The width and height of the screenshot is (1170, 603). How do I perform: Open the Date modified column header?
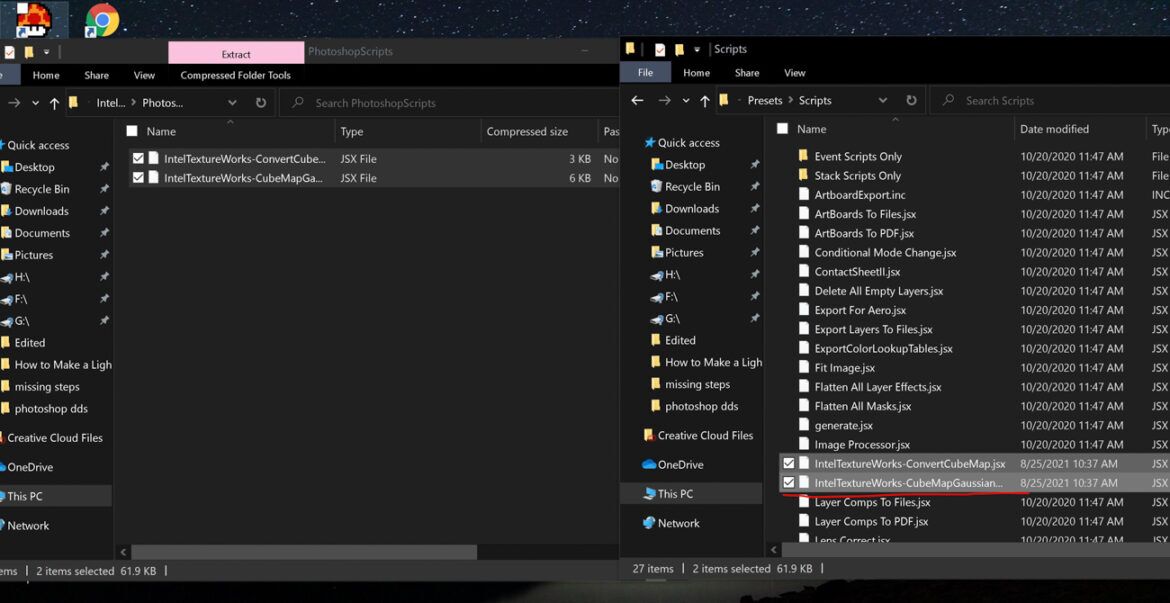1053,128
